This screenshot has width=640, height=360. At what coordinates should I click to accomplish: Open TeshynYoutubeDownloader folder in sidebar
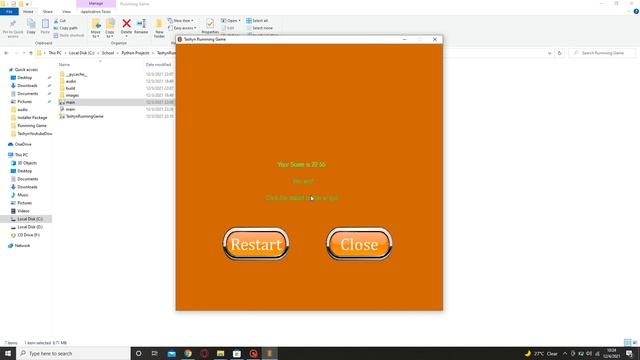click(x=34, y=133)
